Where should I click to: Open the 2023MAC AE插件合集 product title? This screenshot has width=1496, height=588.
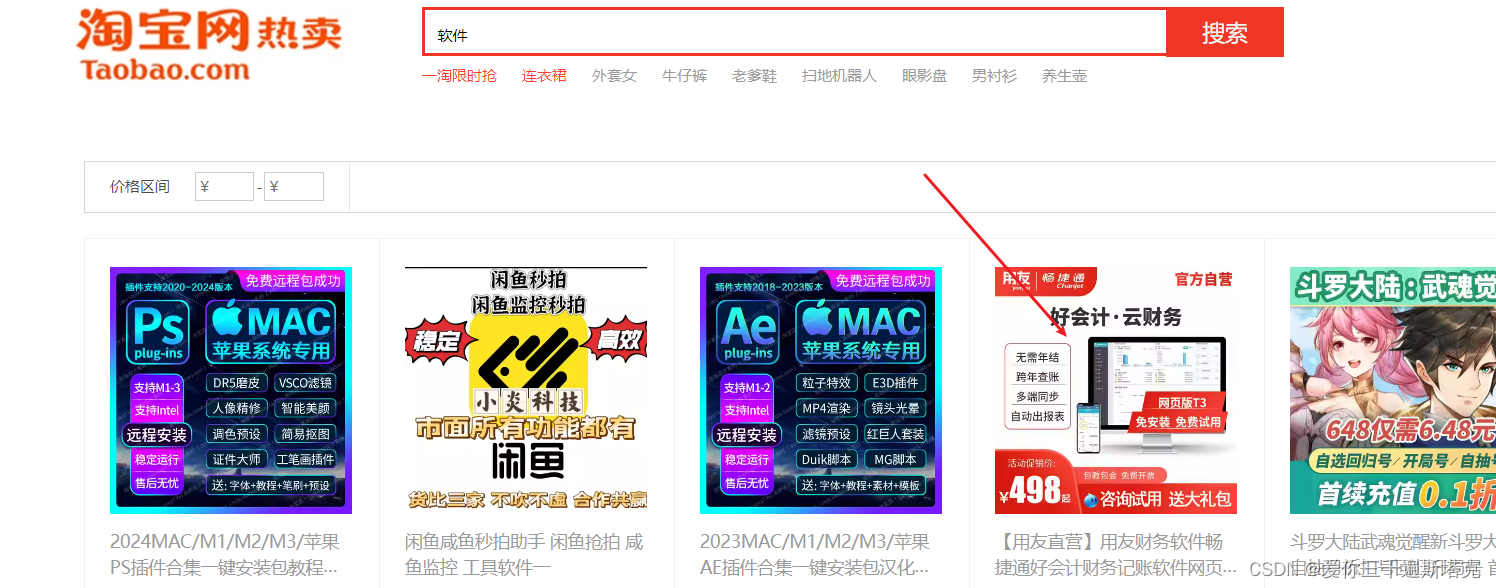point(815,555)
